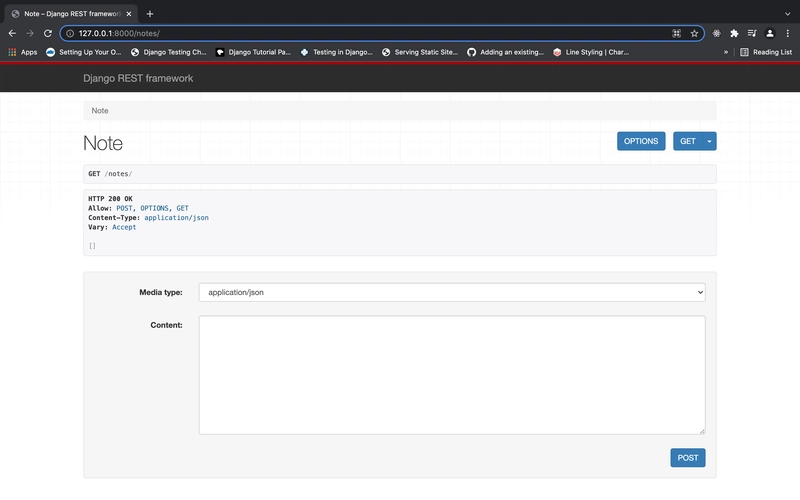800x500 pixels.
Task: Show hidden bookmarks with the double chevron
Action: click(x=726, y=52)
